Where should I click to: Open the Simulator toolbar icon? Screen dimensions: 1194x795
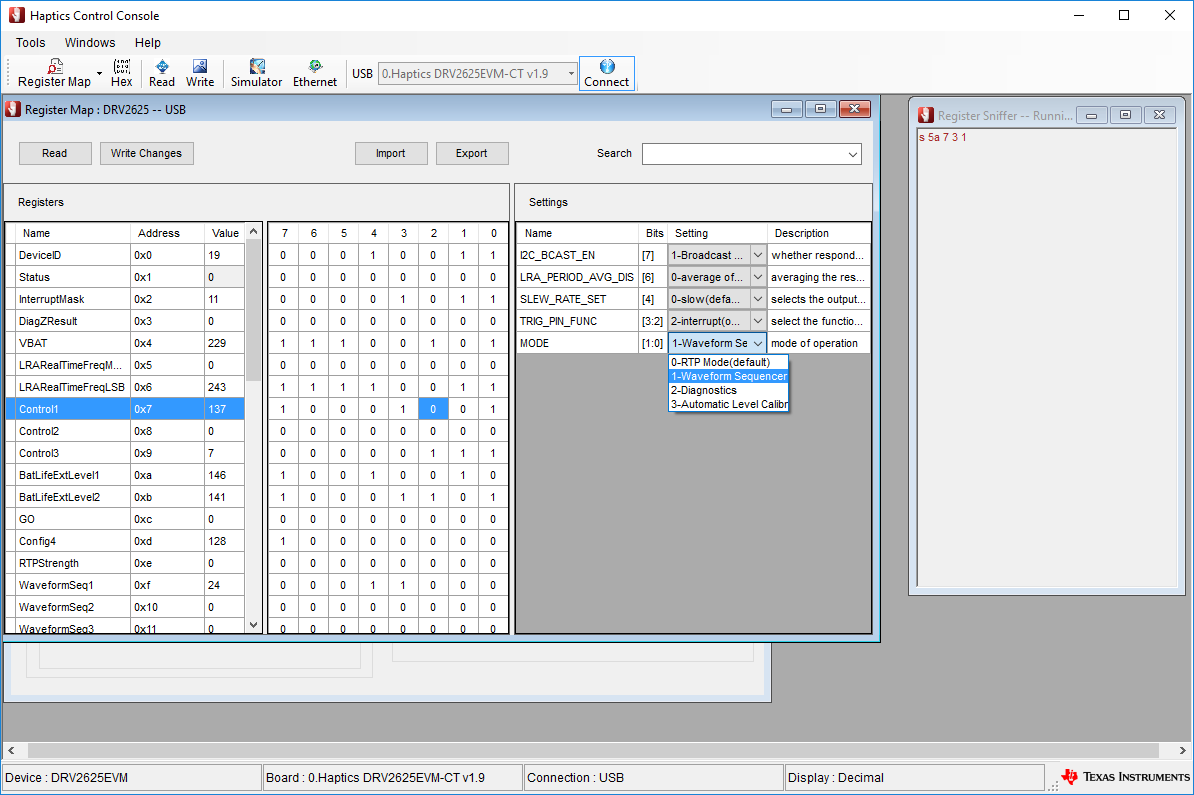(257, 74)
